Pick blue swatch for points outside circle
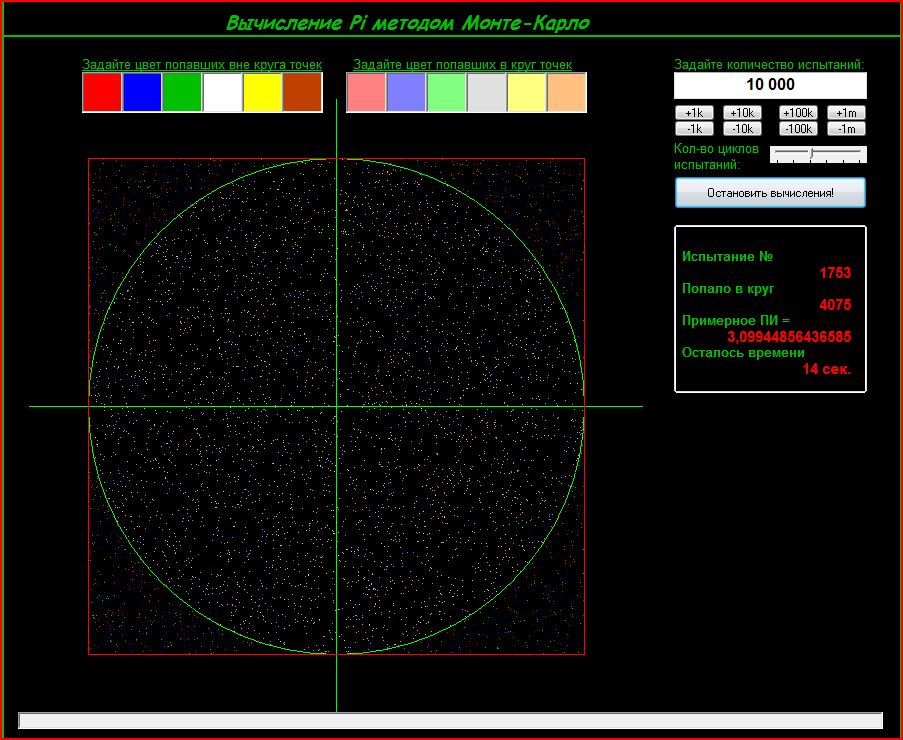This screenshot has width=903, height=740. coord(142,92)
